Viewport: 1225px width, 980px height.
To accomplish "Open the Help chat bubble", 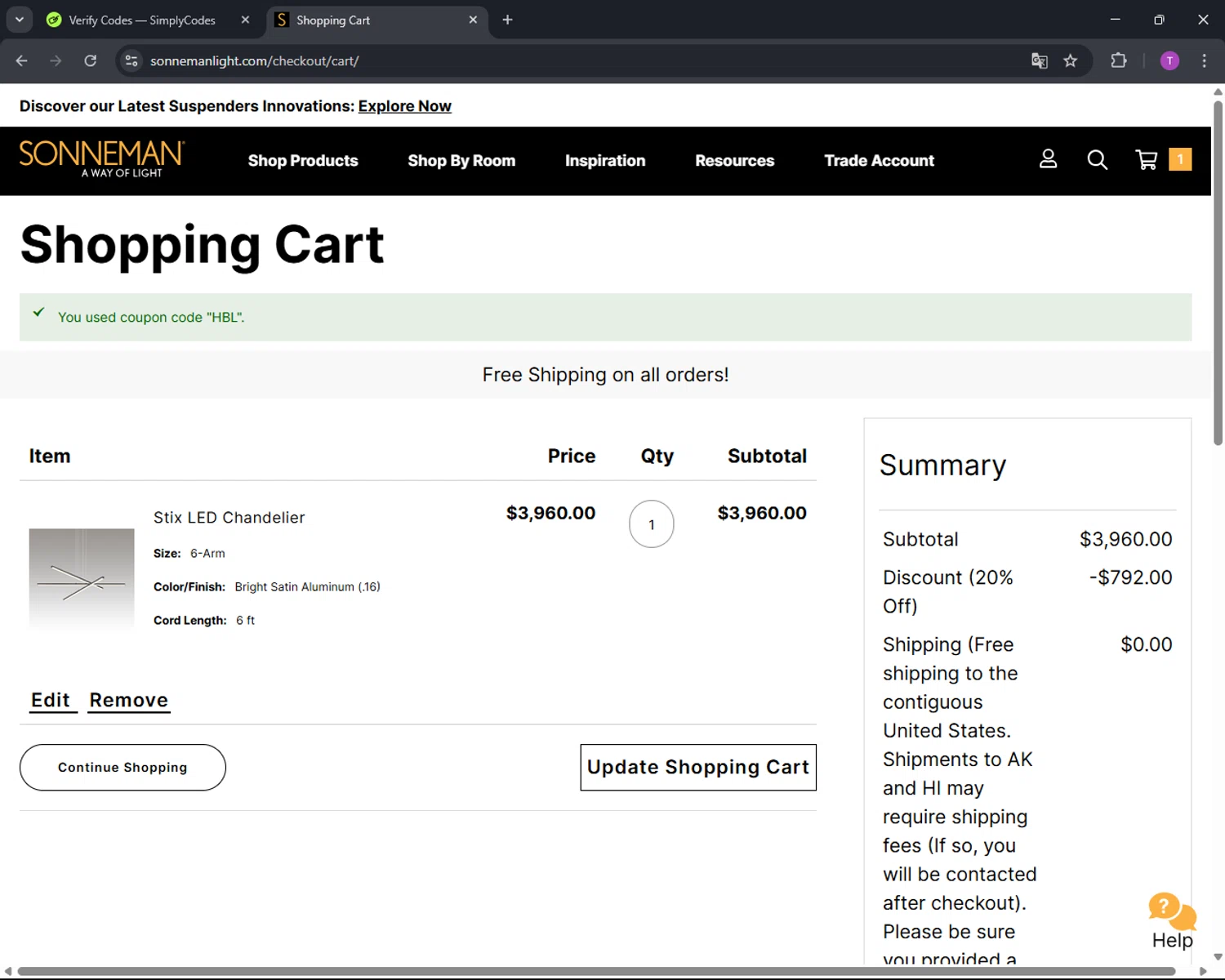I will [x=1172, y=920].
